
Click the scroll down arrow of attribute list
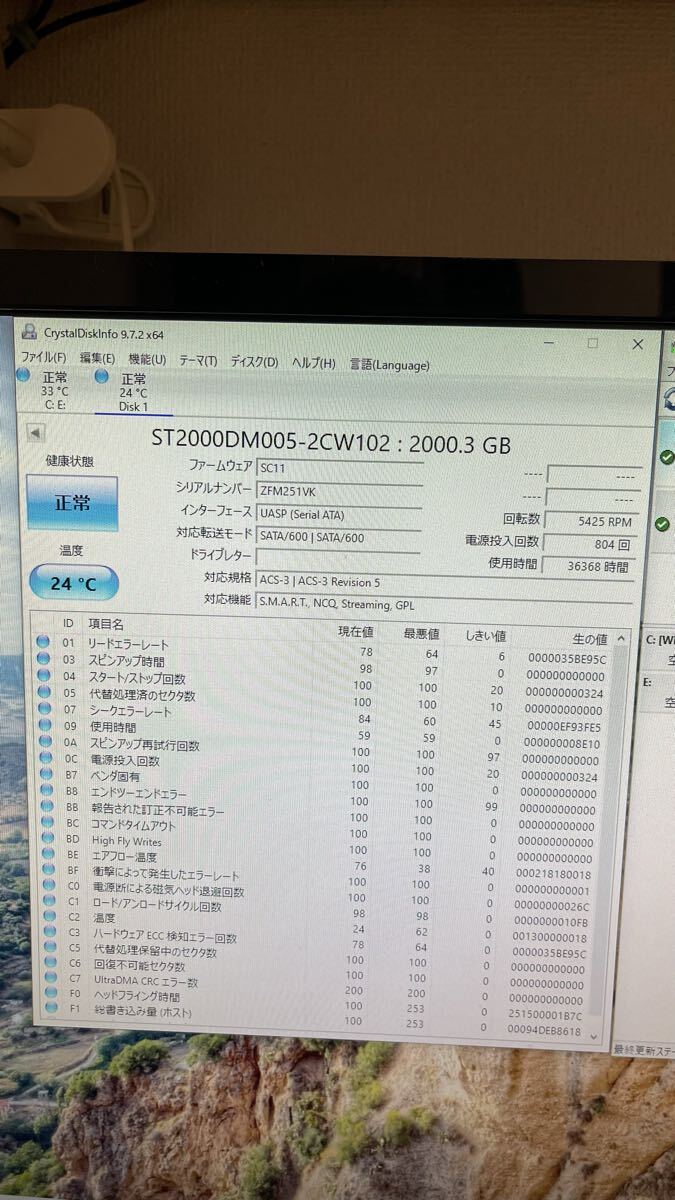[593, 1036]
